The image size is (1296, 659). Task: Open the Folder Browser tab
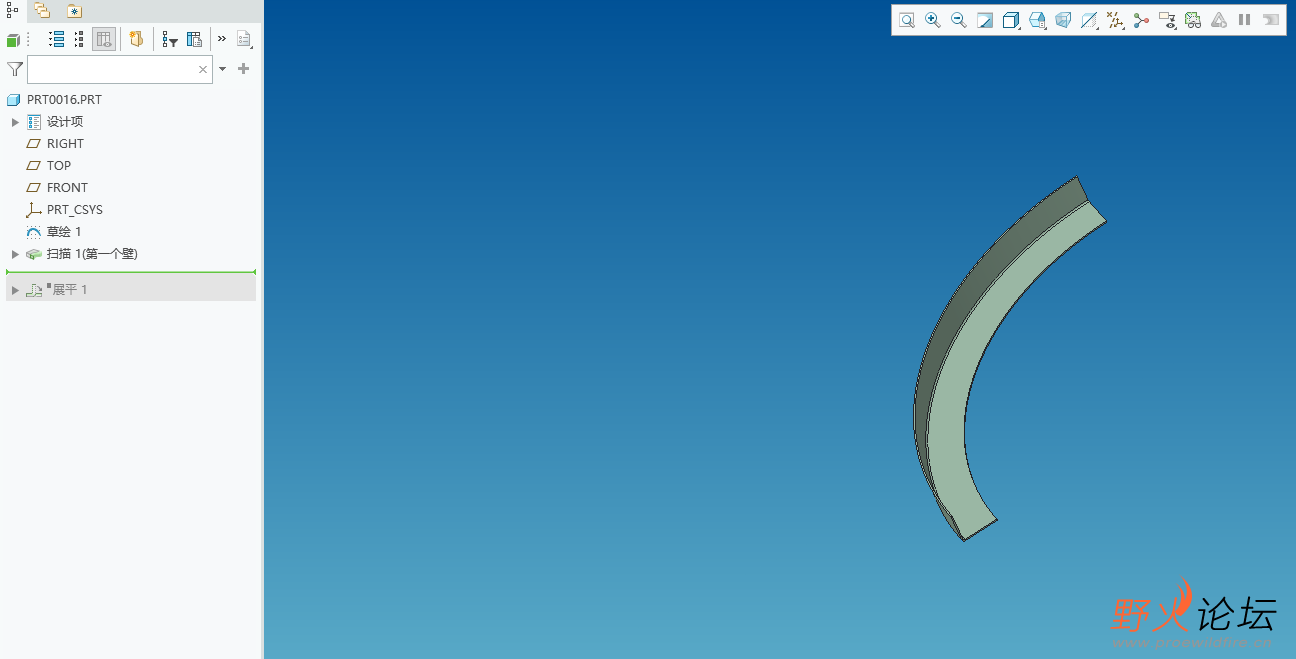[42, 10]
